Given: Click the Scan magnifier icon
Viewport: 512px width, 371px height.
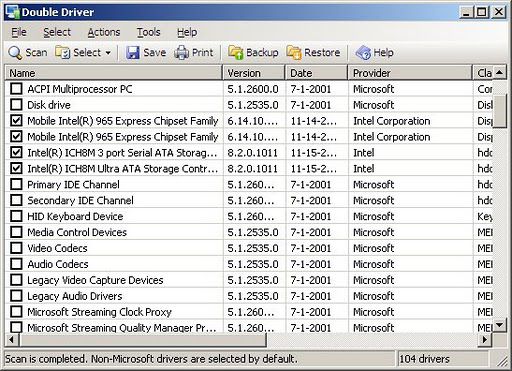Looking at the screenshot, I should (x=15, y=53).
